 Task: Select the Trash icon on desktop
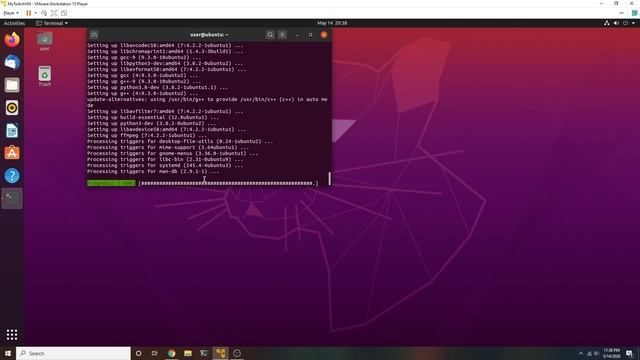tap(44, 76)
